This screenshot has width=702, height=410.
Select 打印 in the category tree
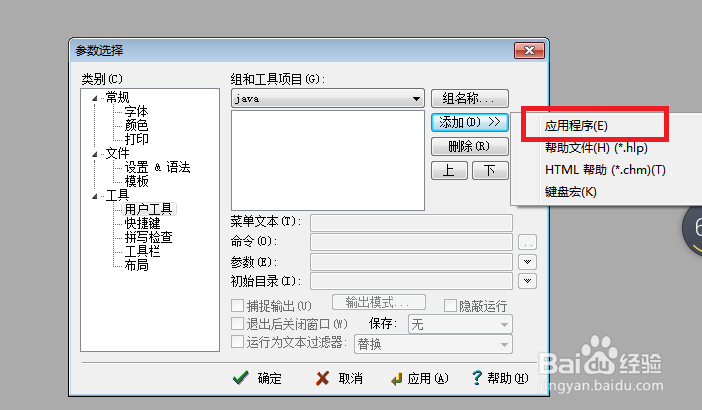coord(136,139)
